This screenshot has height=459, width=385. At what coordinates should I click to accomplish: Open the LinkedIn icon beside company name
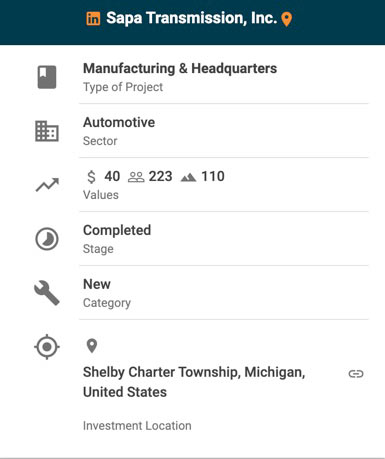click(93, 19)
